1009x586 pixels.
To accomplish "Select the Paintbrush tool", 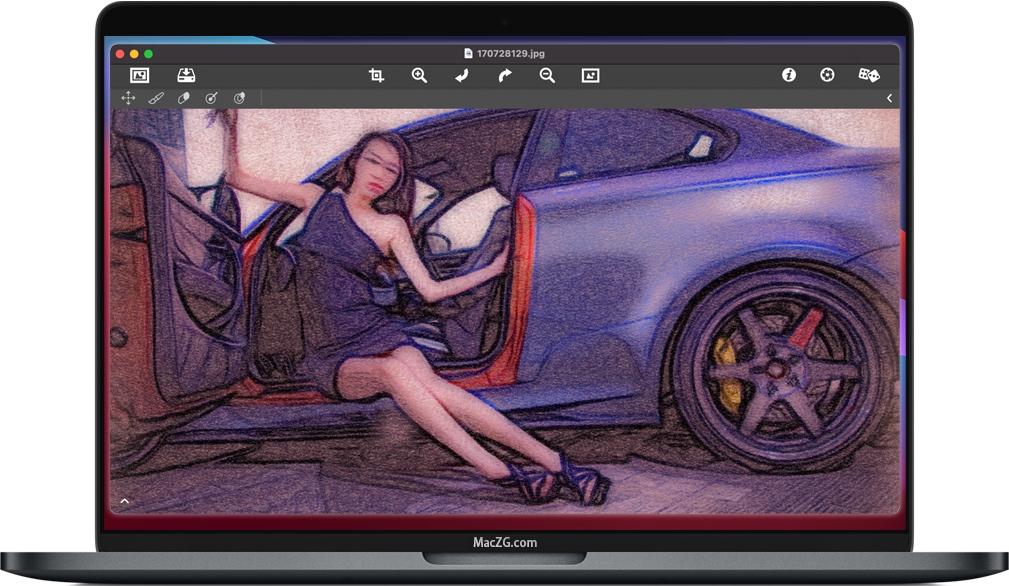I will pyautogui.click(x=154, y=98).
